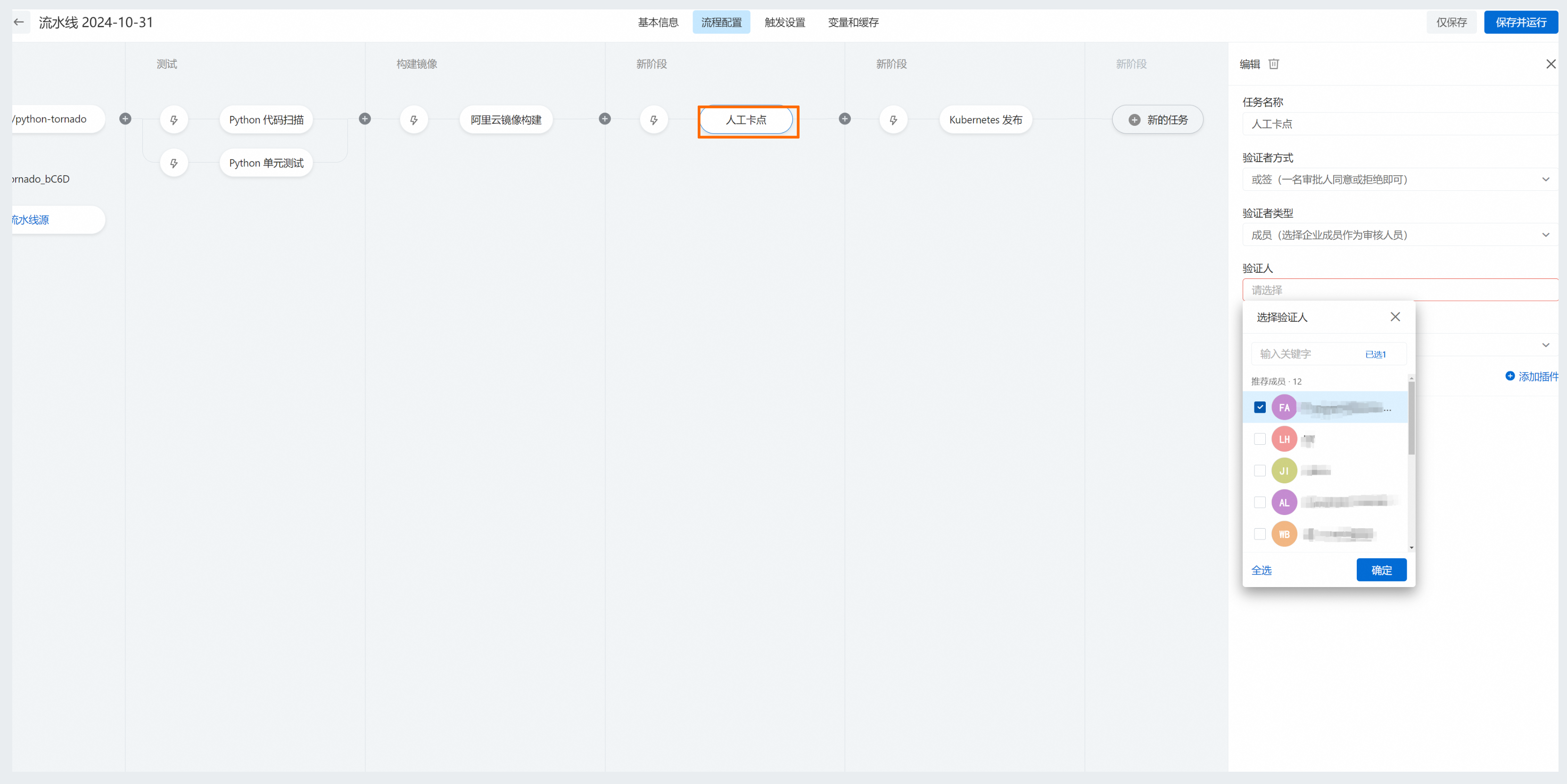Switch to the 基本信息 tab

point(658,23)
